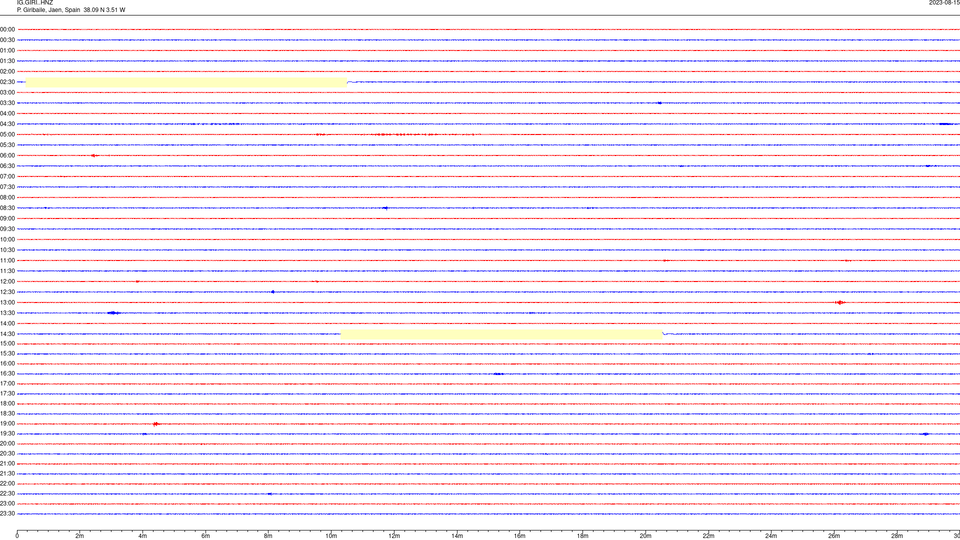Click the 22m tick label on the axis
This screenshot has width=960, height=540.
pyautogui.click(x=708, y=536)
